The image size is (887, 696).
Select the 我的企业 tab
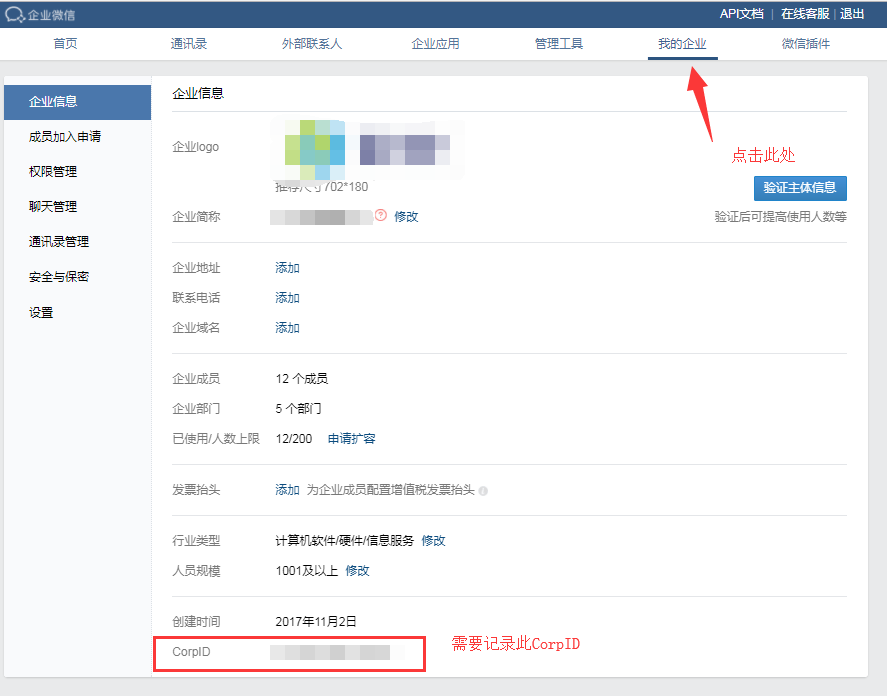tap(682, 44)
